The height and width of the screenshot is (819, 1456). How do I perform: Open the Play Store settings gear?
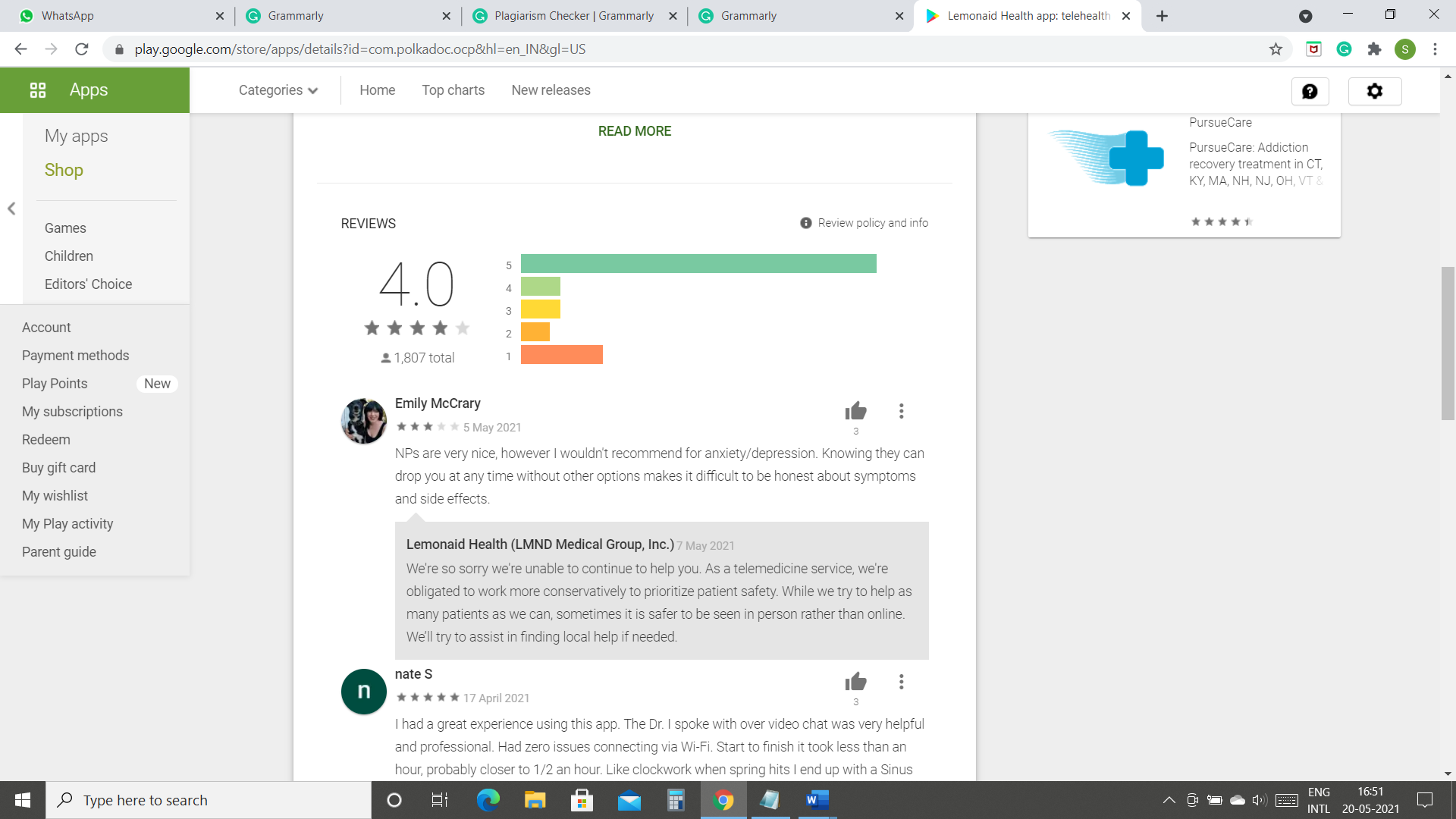(x=1374, y=91)
